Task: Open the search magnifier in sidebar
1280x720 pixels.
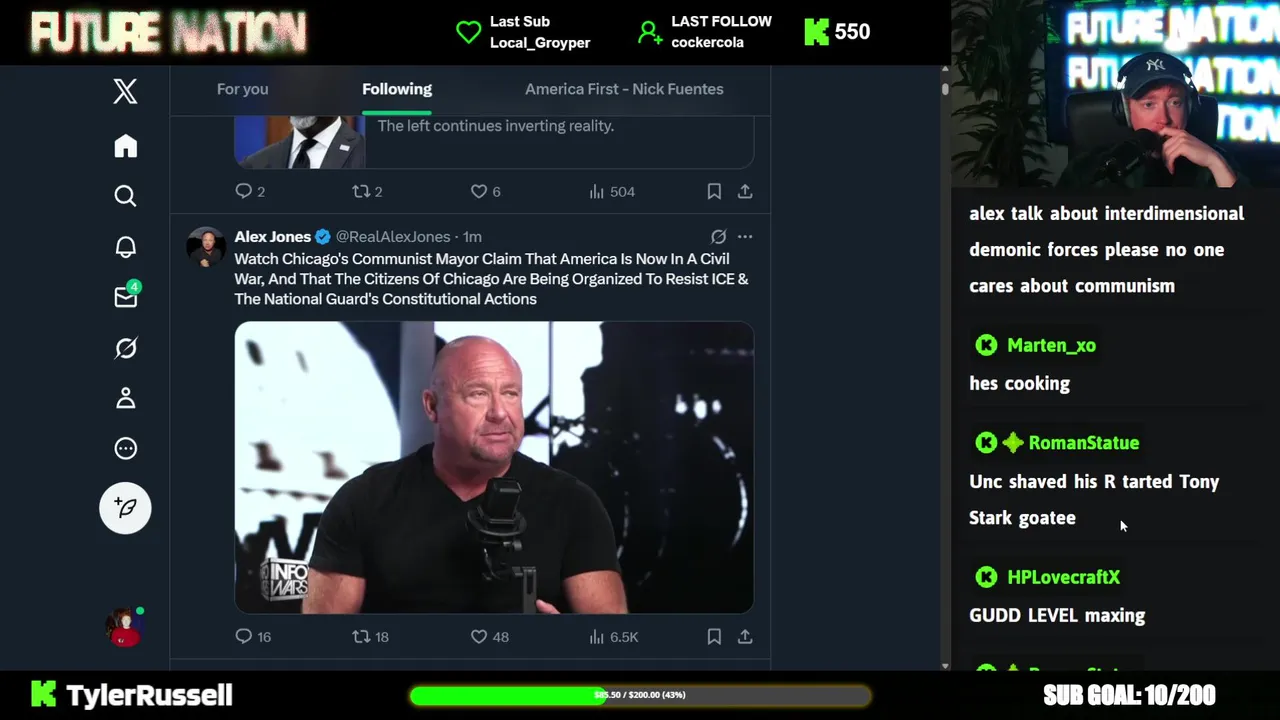Action: (x=125, y=196)
